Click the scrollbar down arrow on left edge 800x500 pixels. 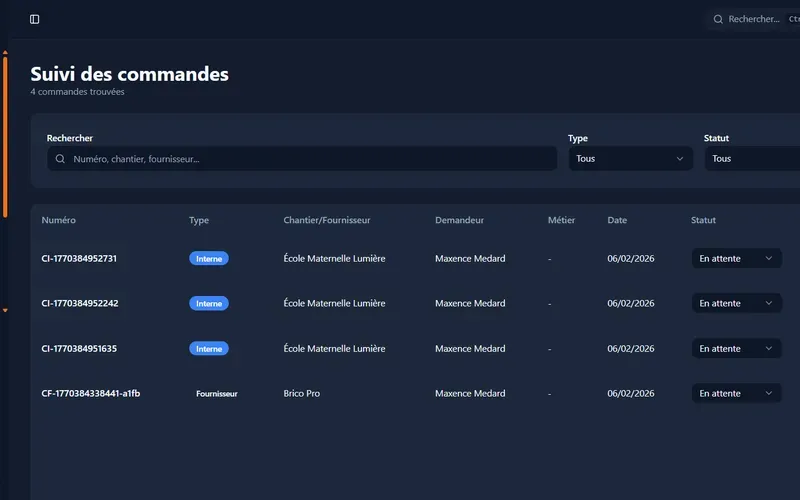[5, 310]
